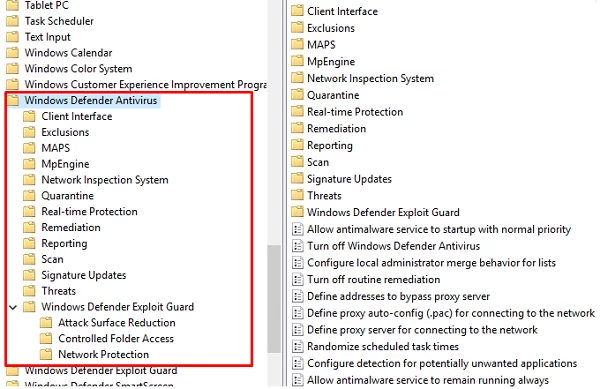Click policy icon for Define addresses to bypass proxy
The image size is (600, 389).
(x=297, y=296)
